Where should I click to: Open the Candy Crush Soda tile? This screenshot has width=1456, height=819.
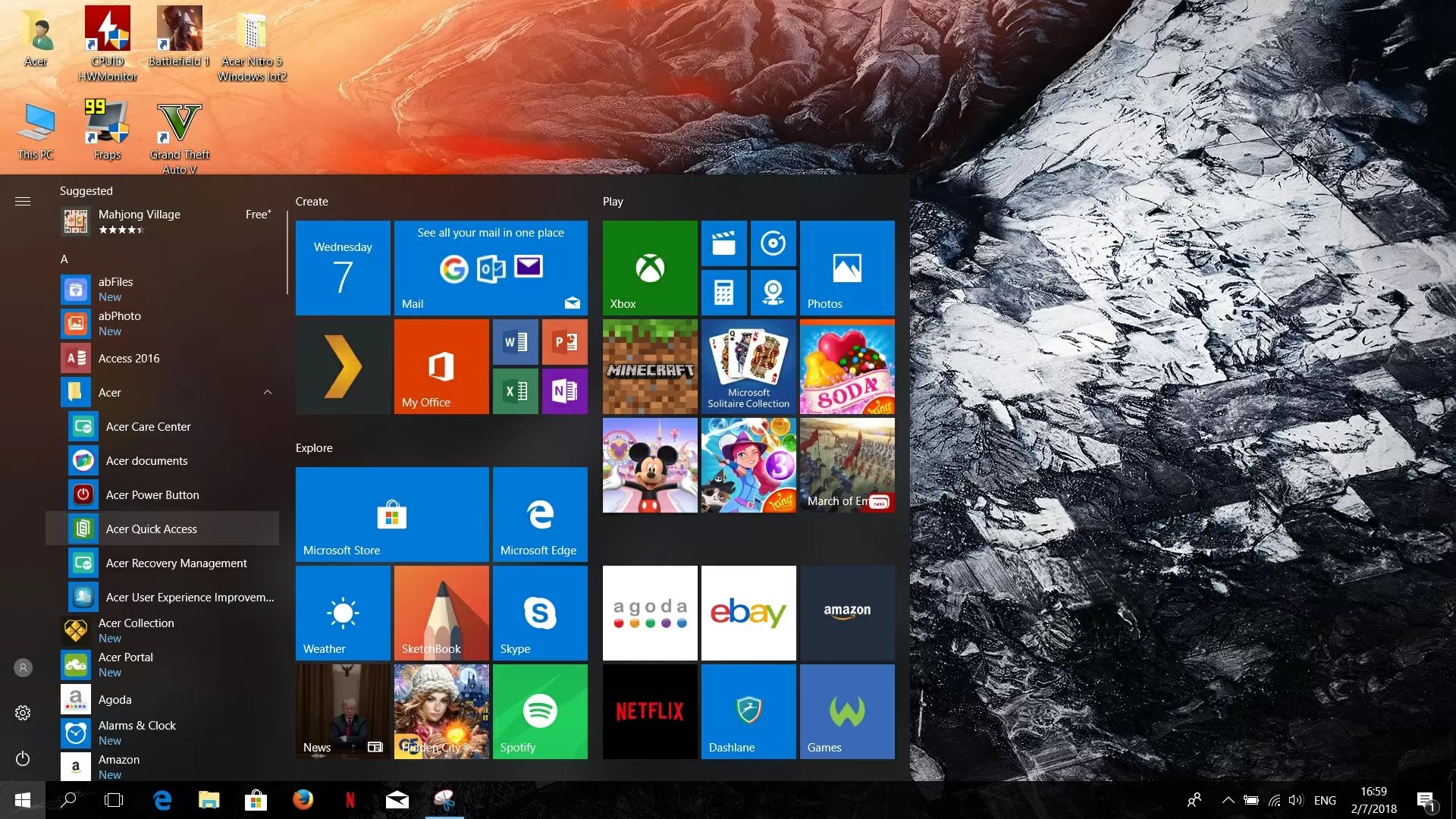click(847, 366)
